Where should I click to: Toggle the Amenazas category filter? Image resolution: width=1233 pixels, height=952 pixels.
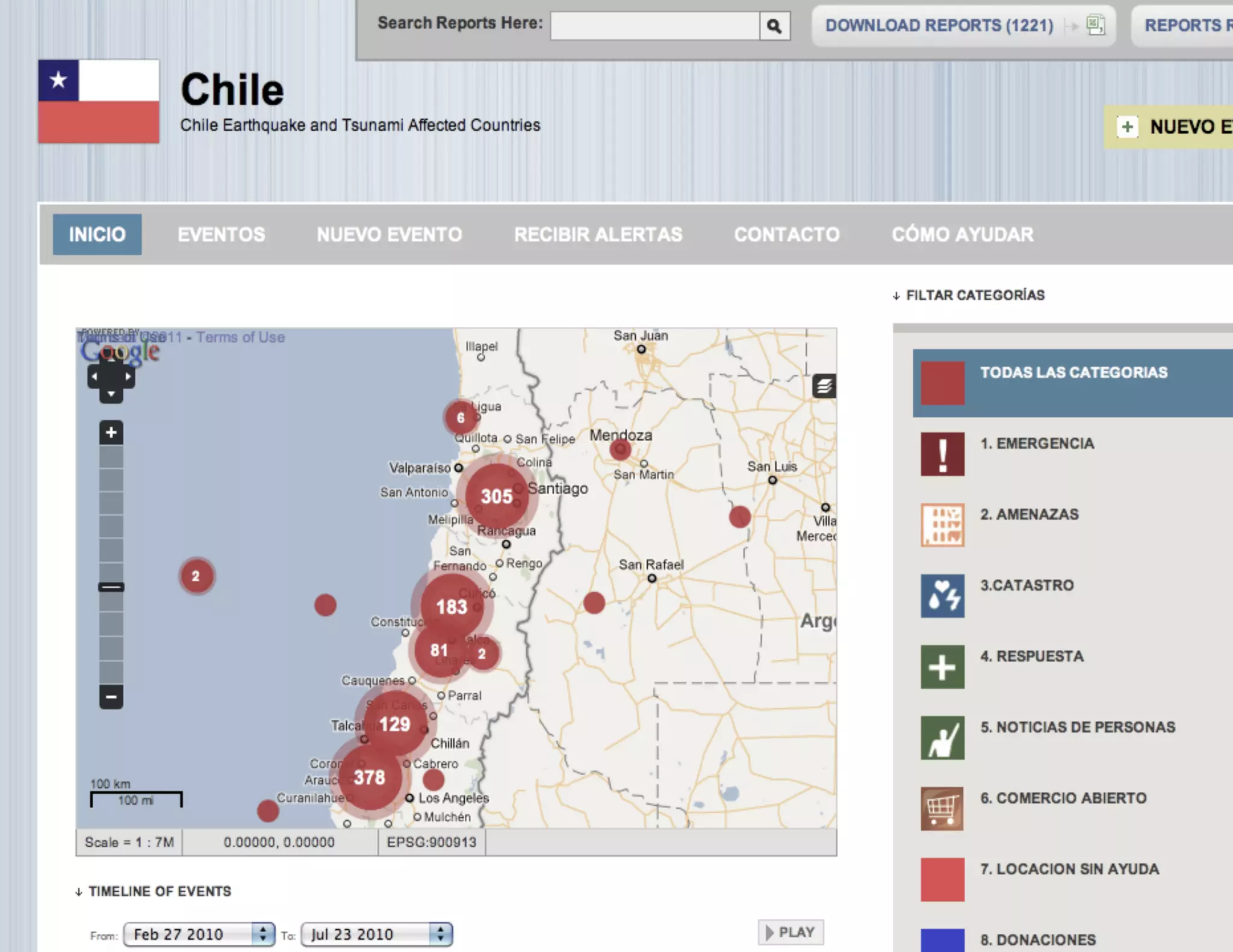click(x=1029, y=515)
